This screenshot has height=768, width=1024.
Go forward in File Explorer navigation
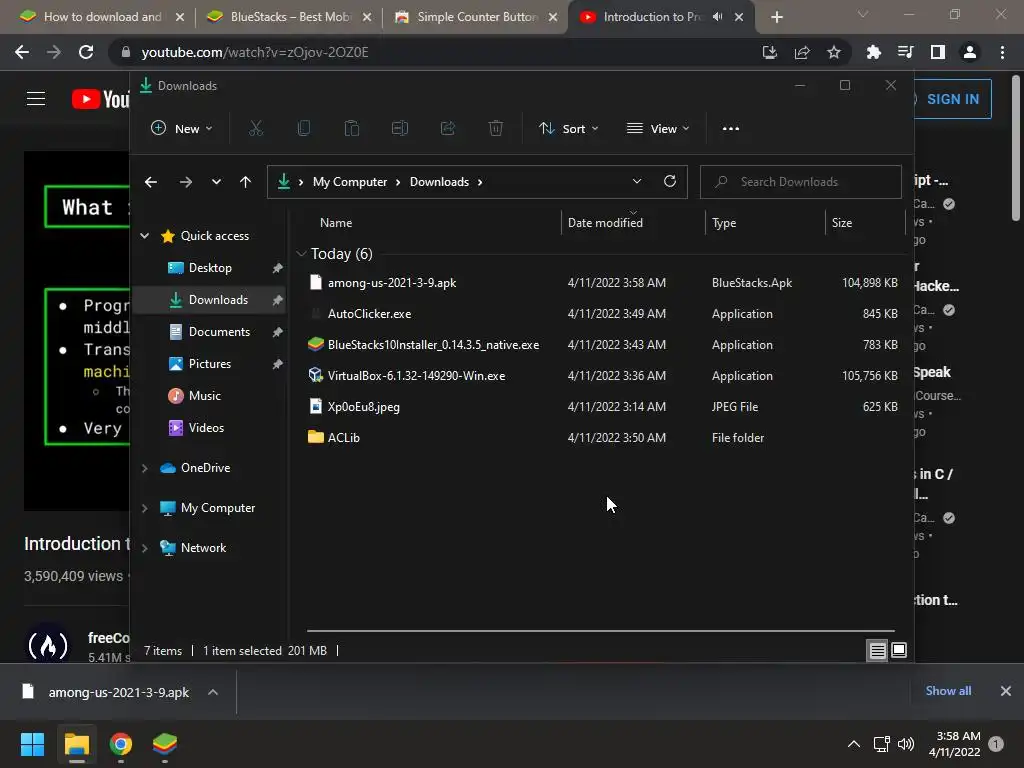click(185, 182)
